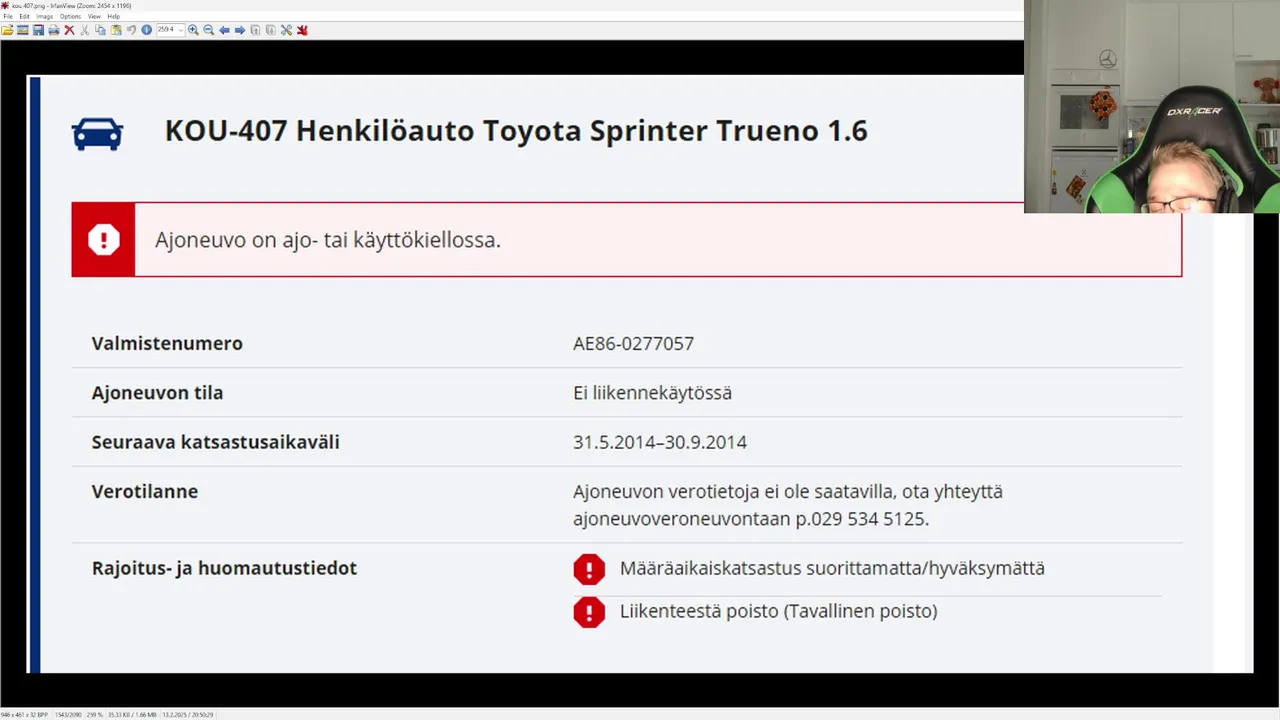Viewport: 1280px width, 720px height.
Task: Go to the previous file with the left arrow
Action: click(224, 30)
